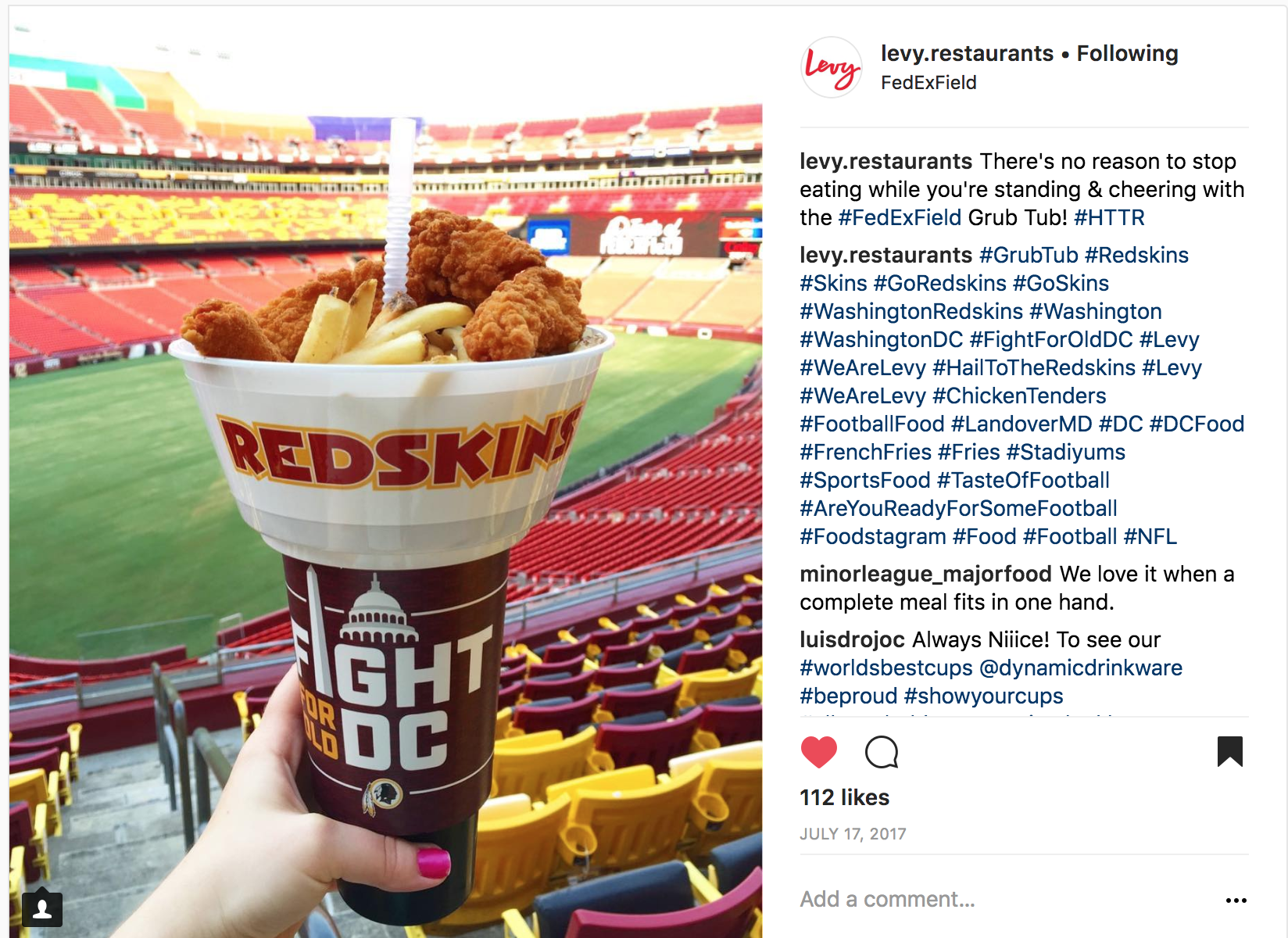Open @dynamicdrinkware mention

click(1080, 668)
